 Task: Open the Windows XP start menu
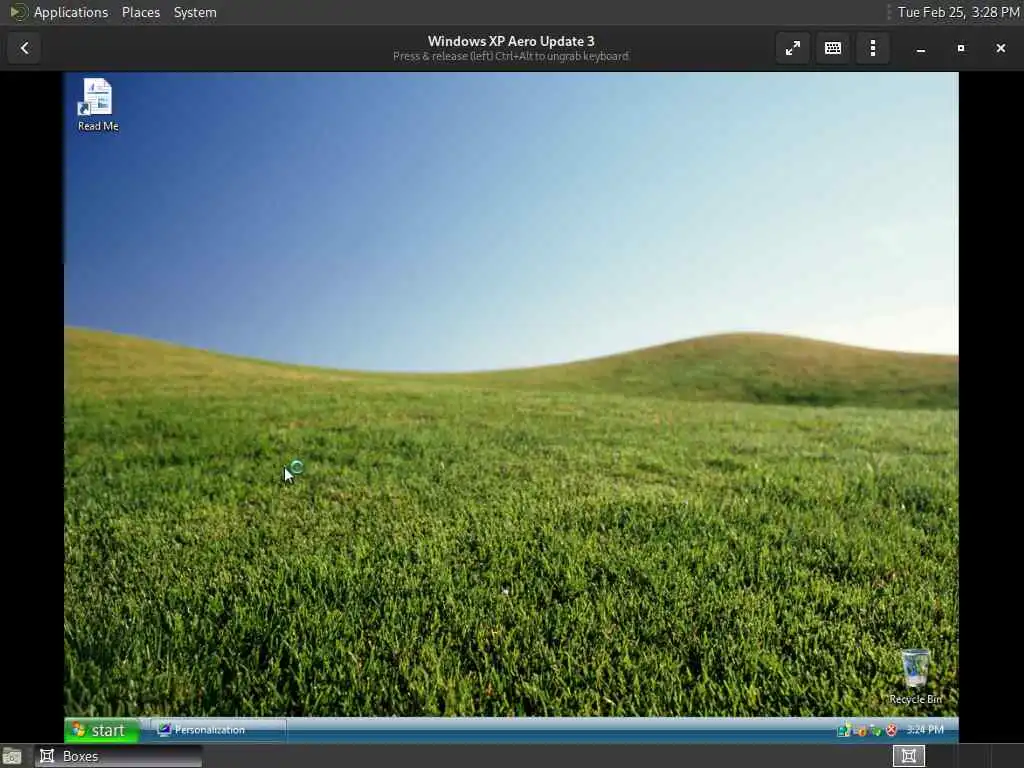101,730
